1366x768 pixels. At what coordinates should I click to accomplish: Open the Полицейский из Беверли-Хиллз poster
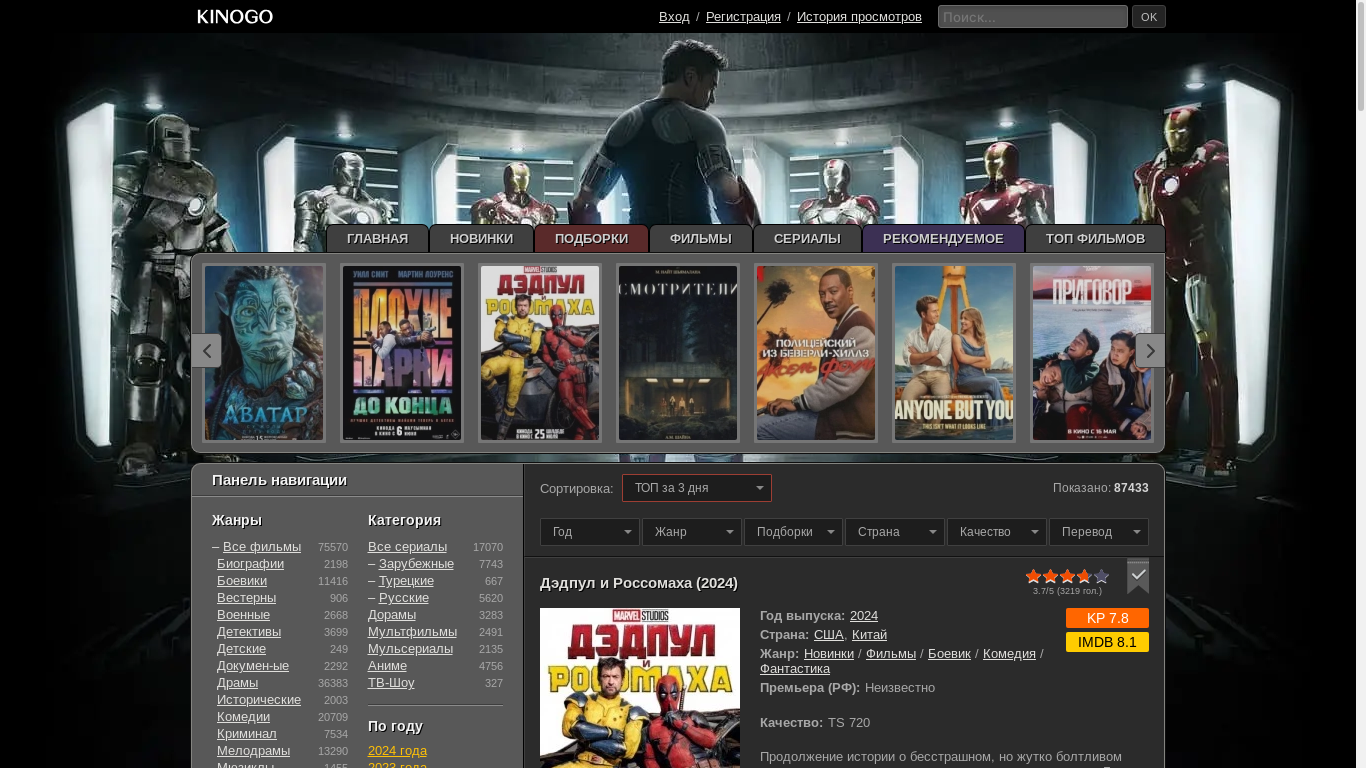click(x=816, y=353)
